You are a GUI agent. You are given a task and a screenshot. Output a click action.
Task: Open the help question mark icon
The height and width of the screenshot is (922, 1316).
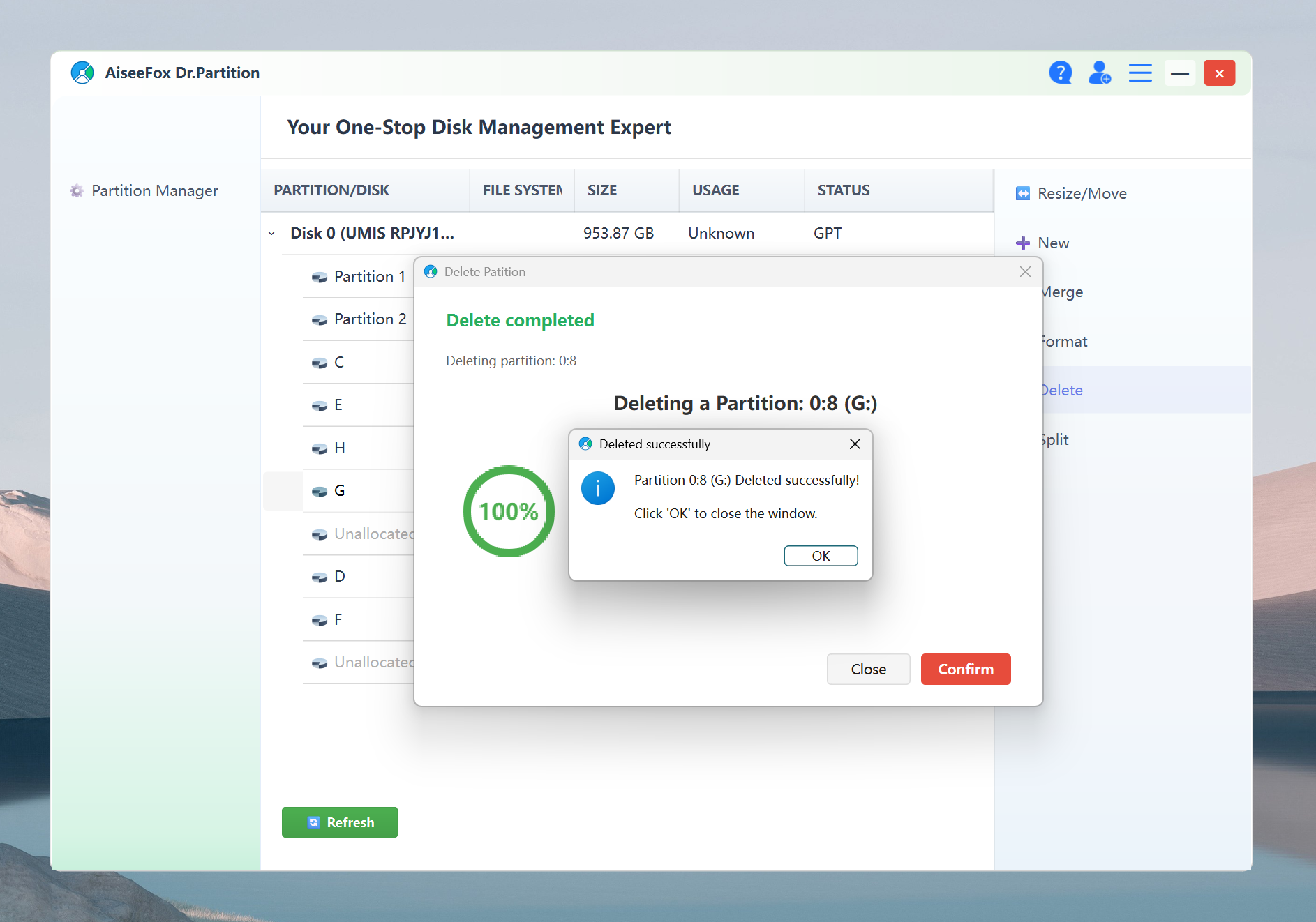pyautogui.click(x=1061, y=73)
